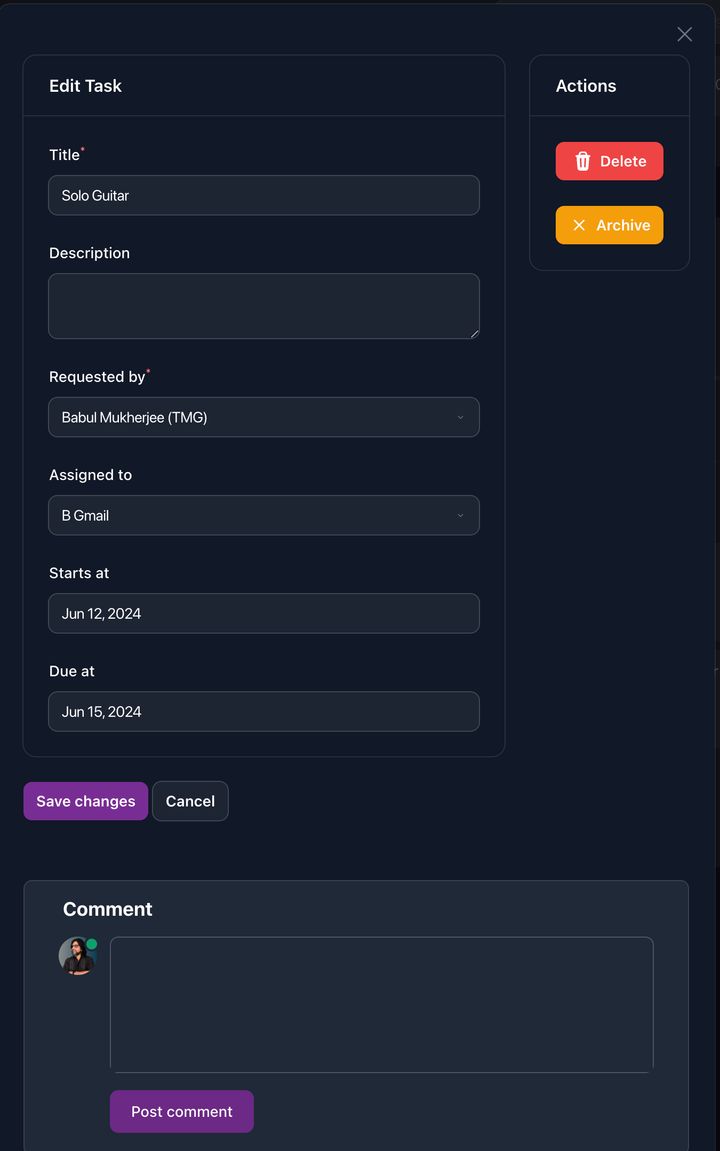
Task: Click the trash icon on the Delete button
Action: [583, 161]
